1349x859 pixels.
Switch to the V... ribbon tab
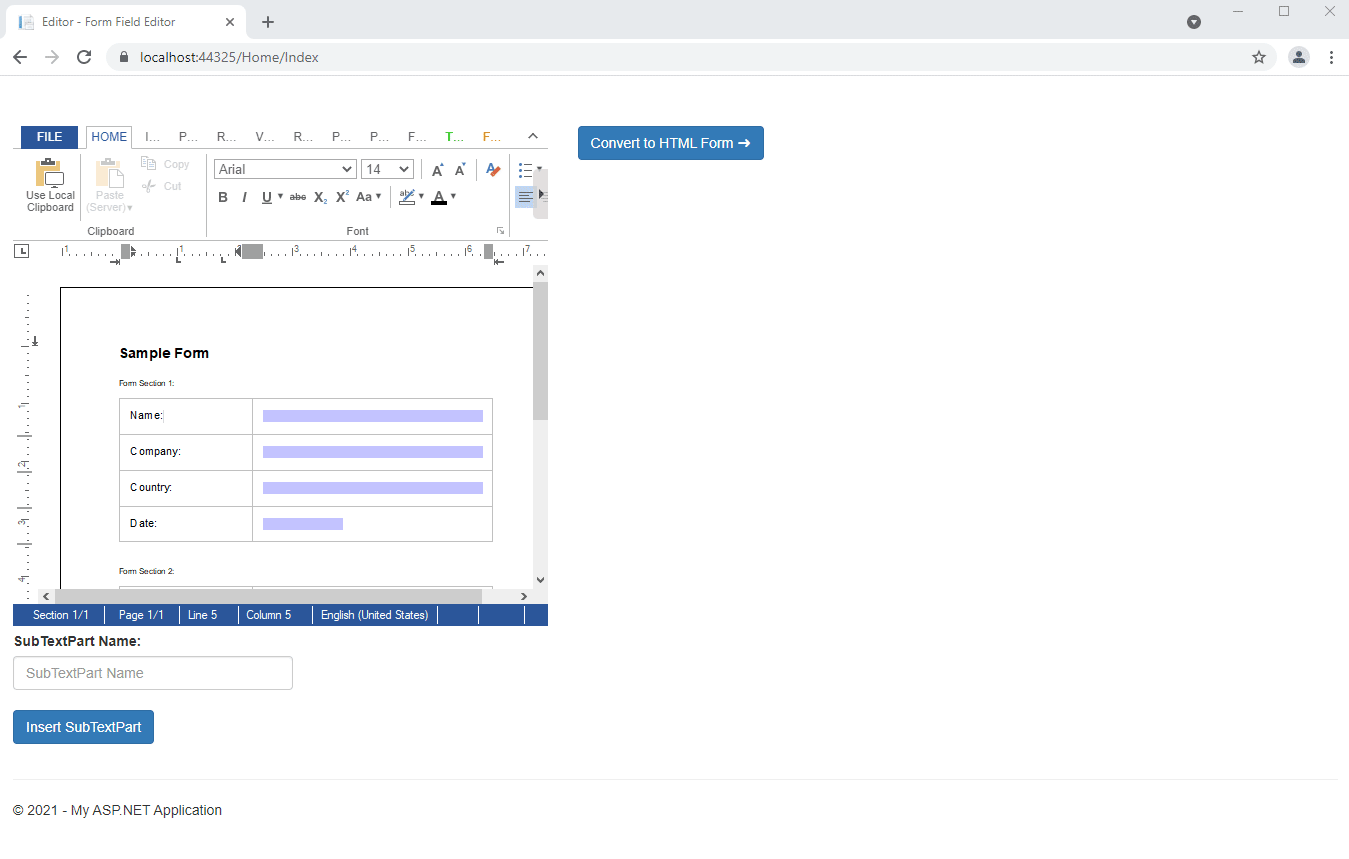point(264,137)
